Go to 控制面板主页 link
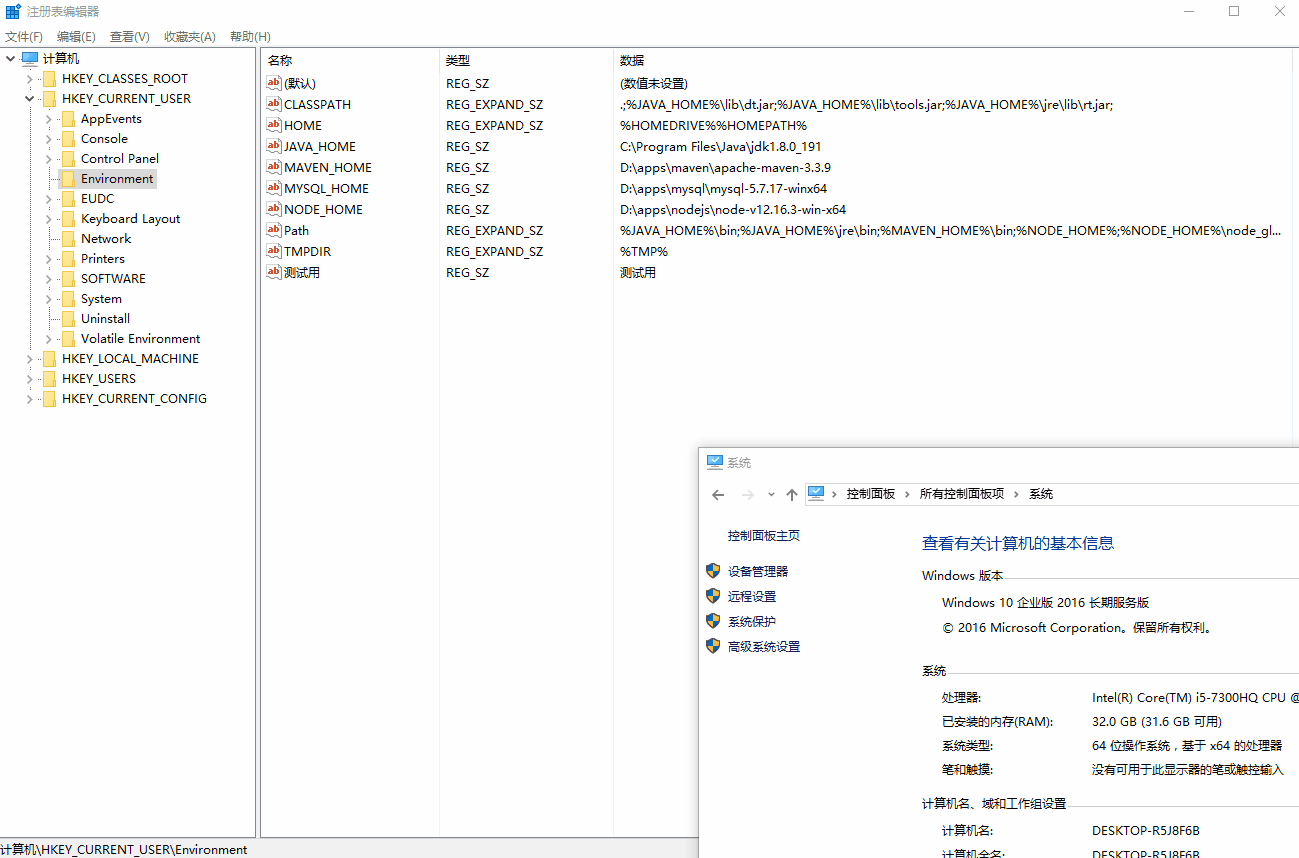Screen dimensions: 1299x858 point(764,535)
